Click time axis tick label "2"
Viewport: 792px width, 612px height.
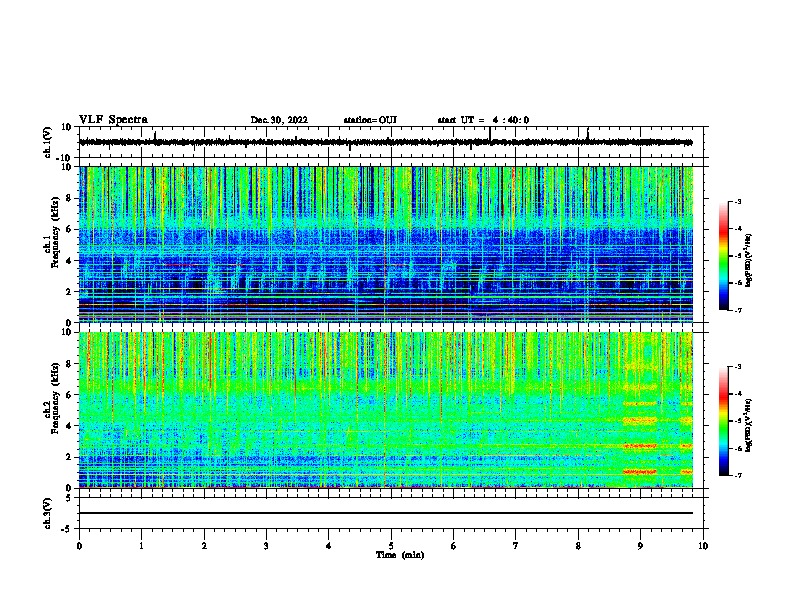tap(204, 546)
